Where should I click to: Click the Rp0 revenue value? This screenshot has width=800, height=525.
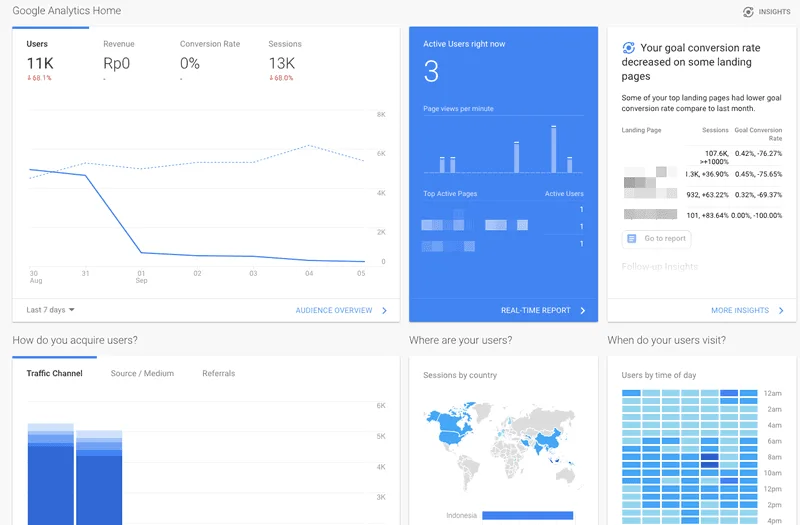[x=116, y=63]
